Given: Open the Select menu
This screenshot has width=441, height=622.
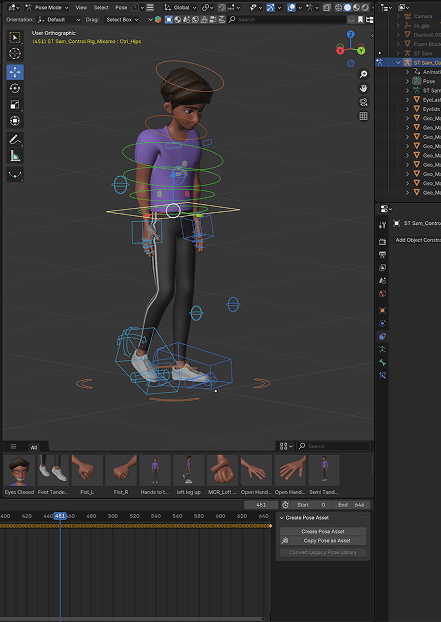Looking at the screenshot, I should coord(101,8).
